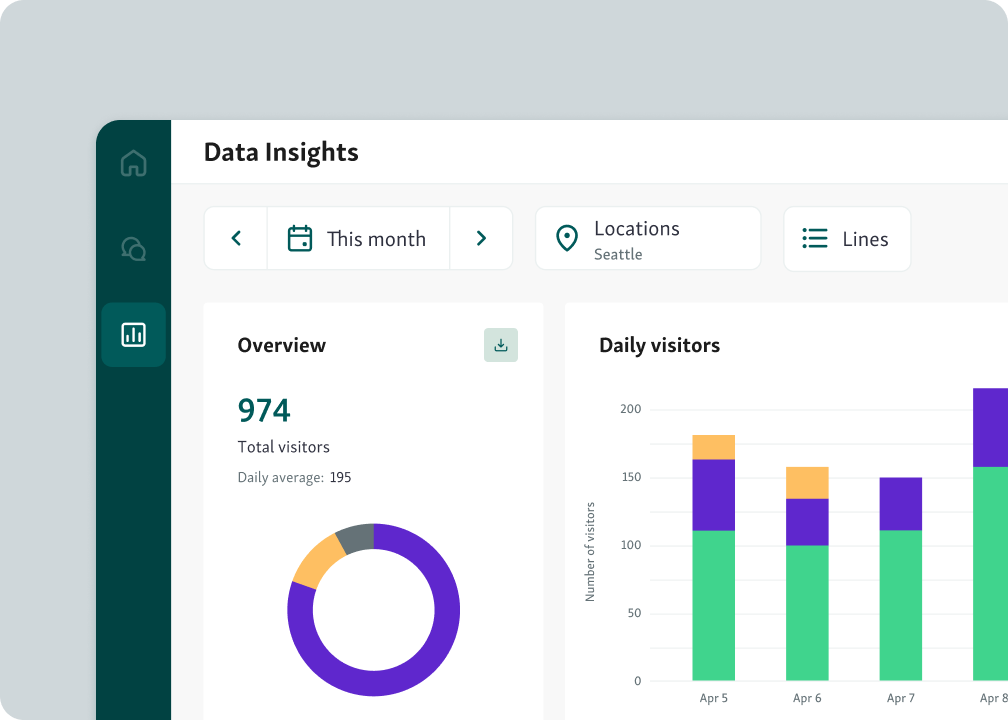Click the calendar icon beside This month
Viewport: 1008px width, 720px height.
[300, 239]
